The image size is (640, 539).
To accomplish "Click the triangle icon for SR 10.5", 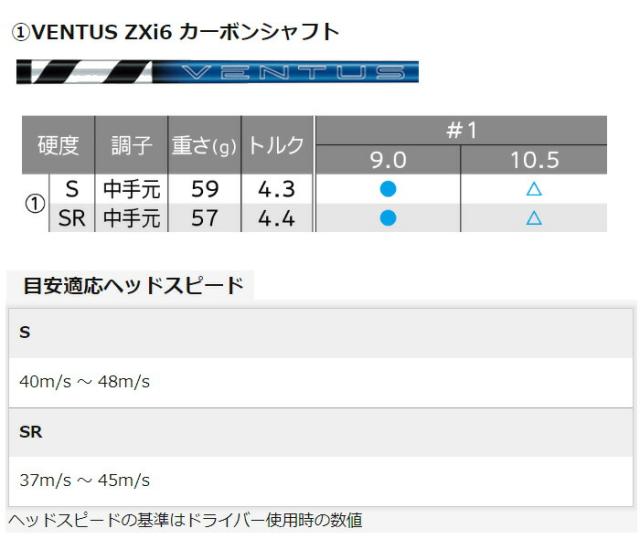I will click(533, 217).
